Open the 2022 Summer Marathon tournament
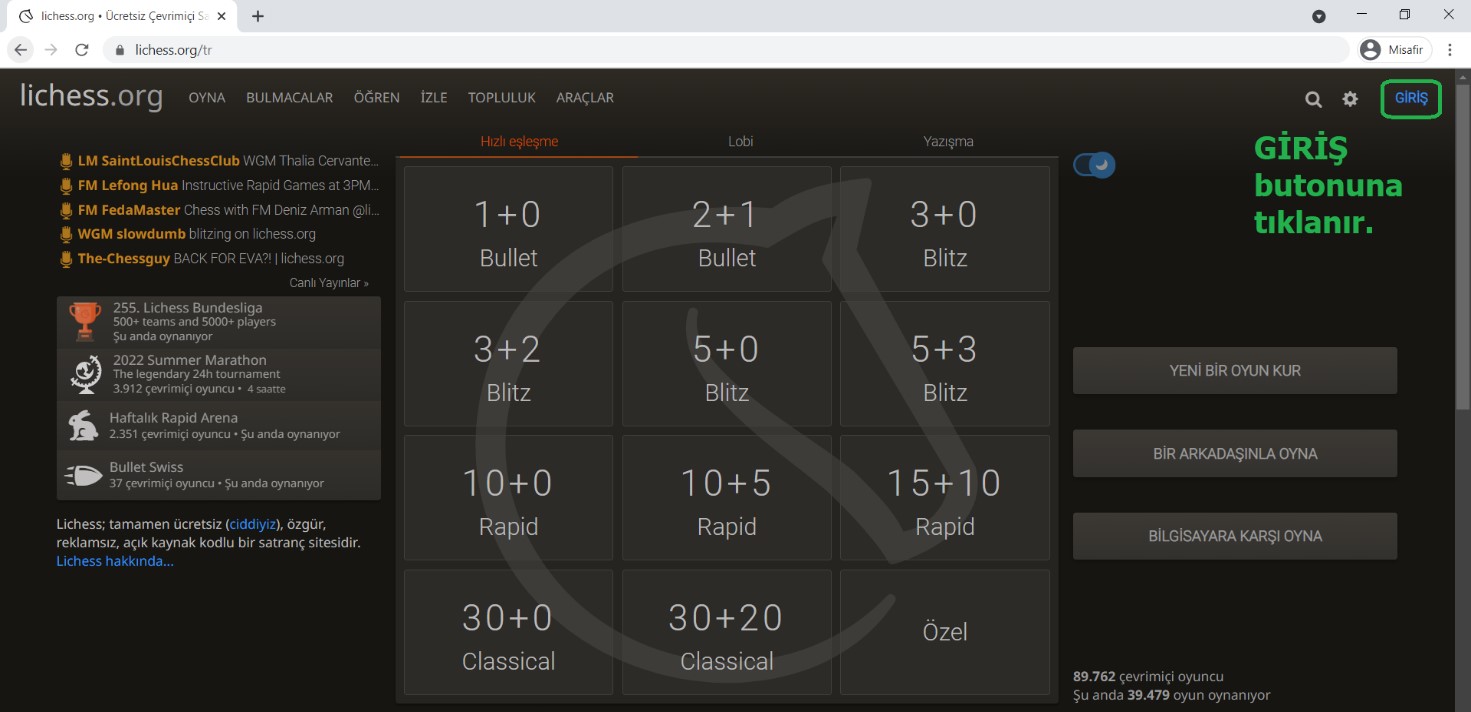This screenshot has height=712, width=1471. click(219, 374)
